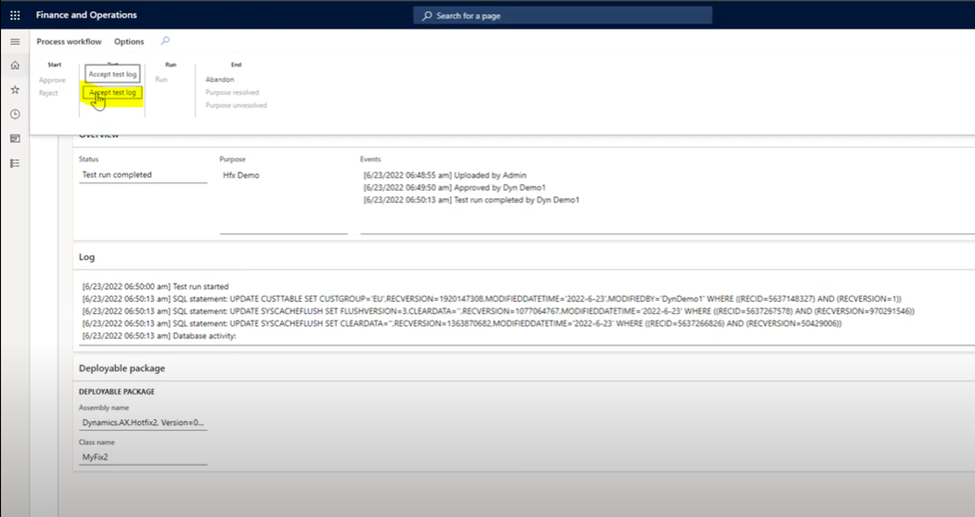Select the UPDATE CUSTTABLE SQL statement line
Viewport: 975px width, 517px height.
(x=492, y=299)
